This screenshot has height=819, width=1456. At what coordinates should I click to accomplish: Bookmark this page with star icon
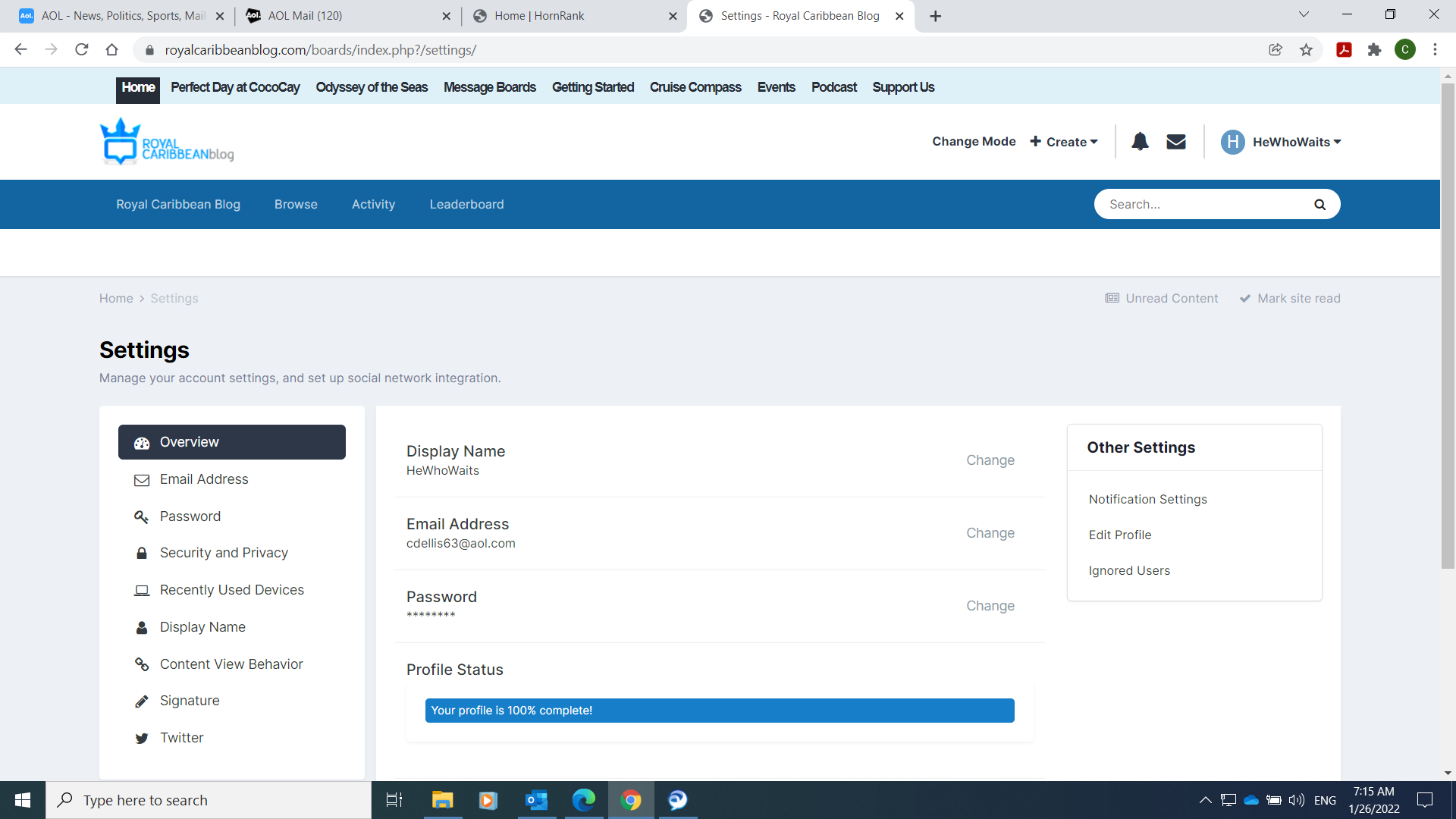click(1306, 50)
